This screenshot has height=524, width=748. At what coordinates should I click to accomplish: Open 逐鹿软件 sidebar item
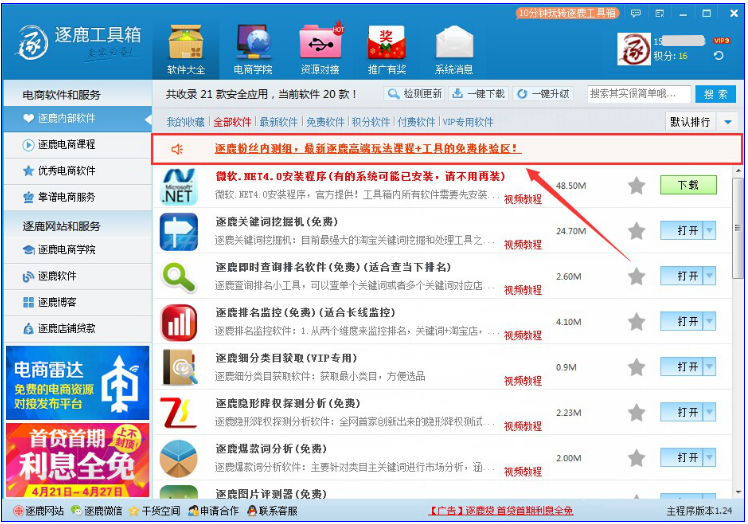[77, 276]
